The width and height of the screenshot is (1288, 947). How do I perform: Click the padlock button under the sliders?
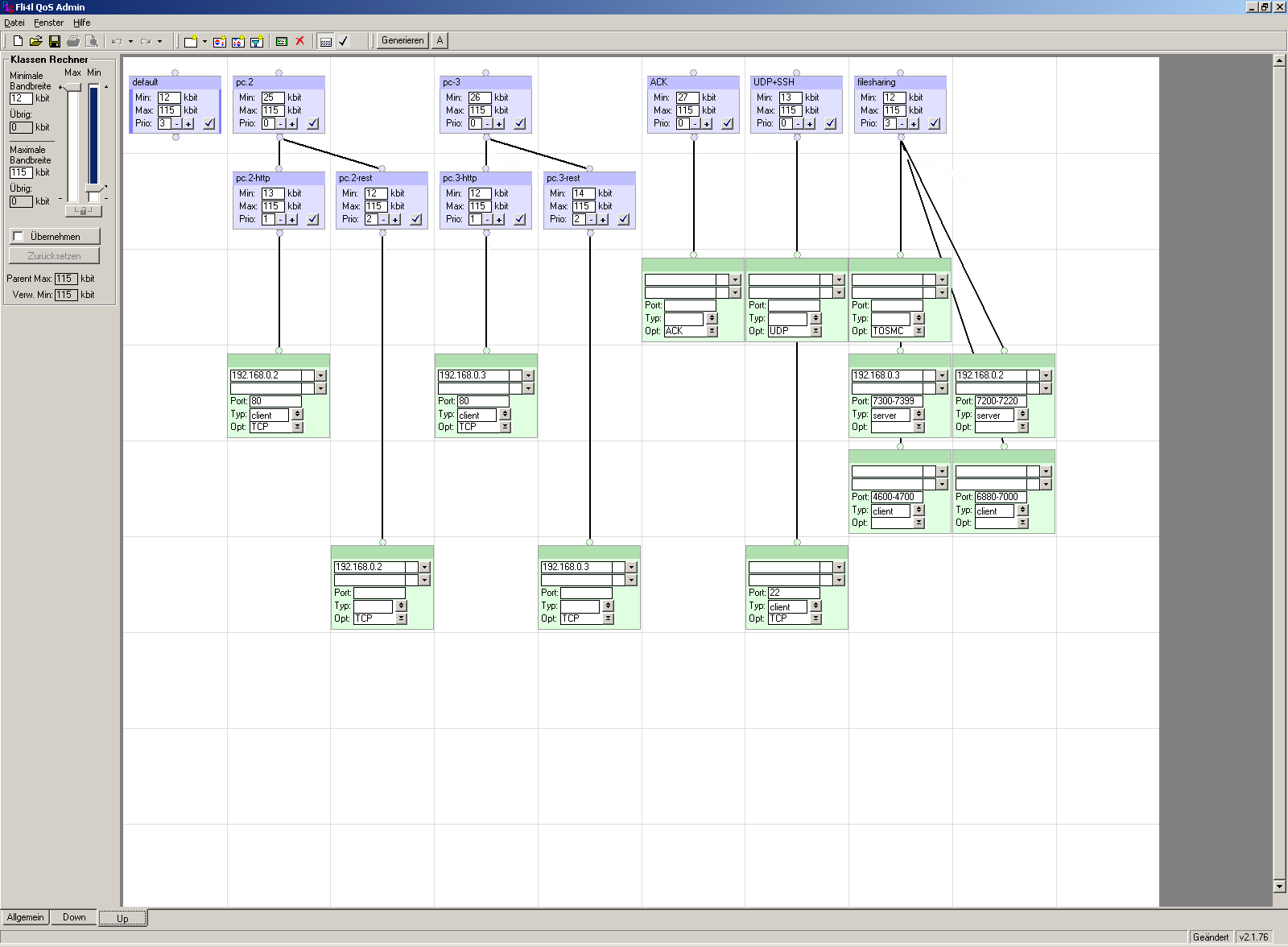point(83,211)
